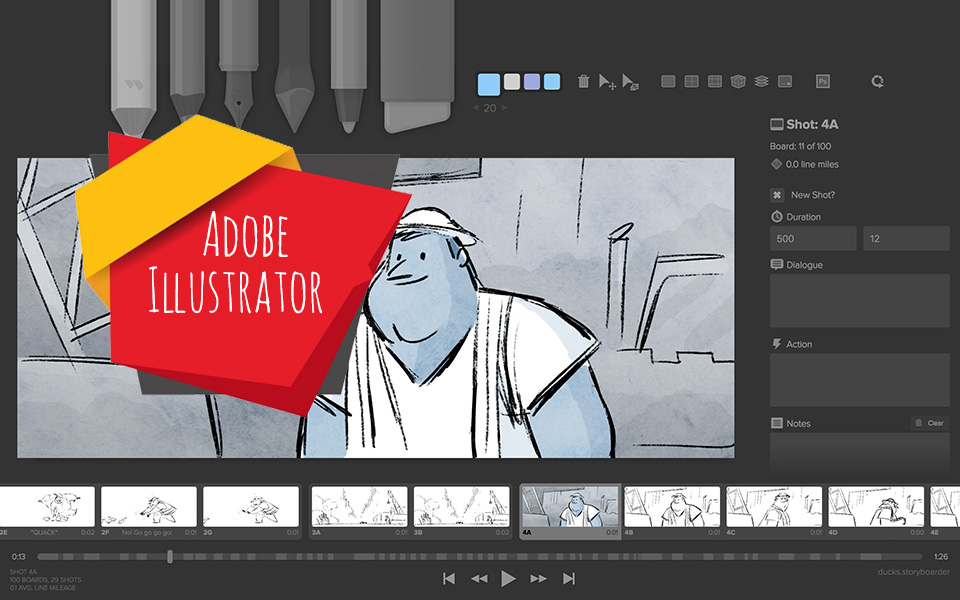This screenshot has width=960, height=600.
Task: Select board thumbnail 3B
Action: click(462, 507)
